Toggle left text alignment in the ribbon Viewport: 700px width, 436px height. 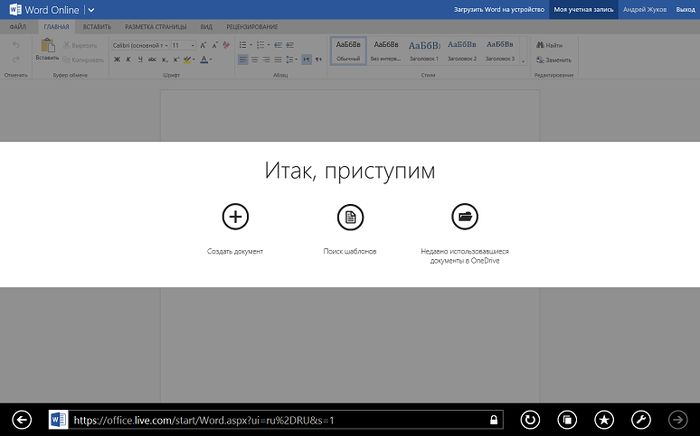tap(243, 60)
